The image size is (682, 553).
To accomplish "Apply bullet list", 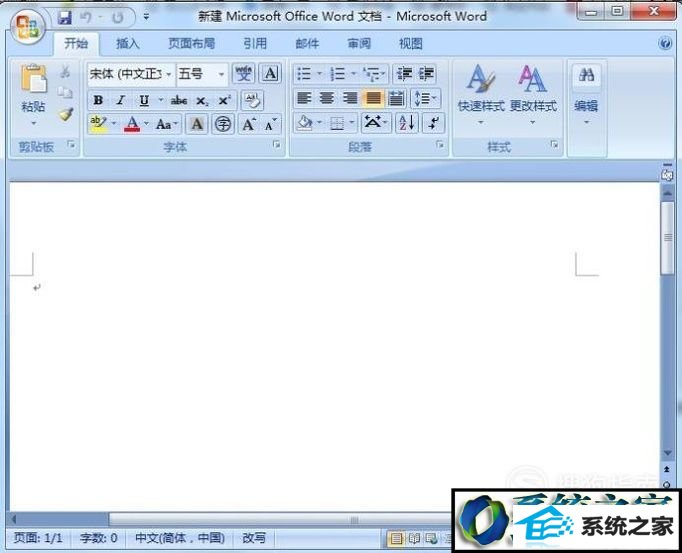I will pos(304,74).
